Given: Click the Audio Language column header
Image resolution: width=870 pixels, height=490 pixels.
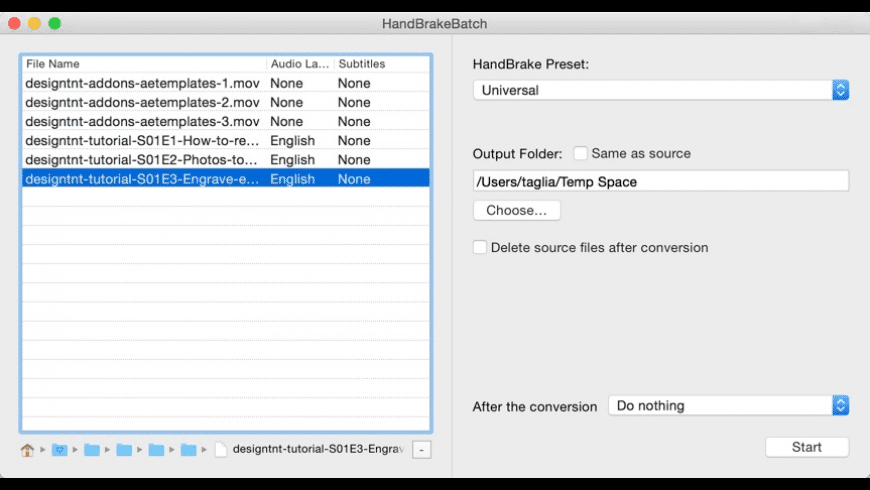Looking at the screenshot, I should point(300,64).
